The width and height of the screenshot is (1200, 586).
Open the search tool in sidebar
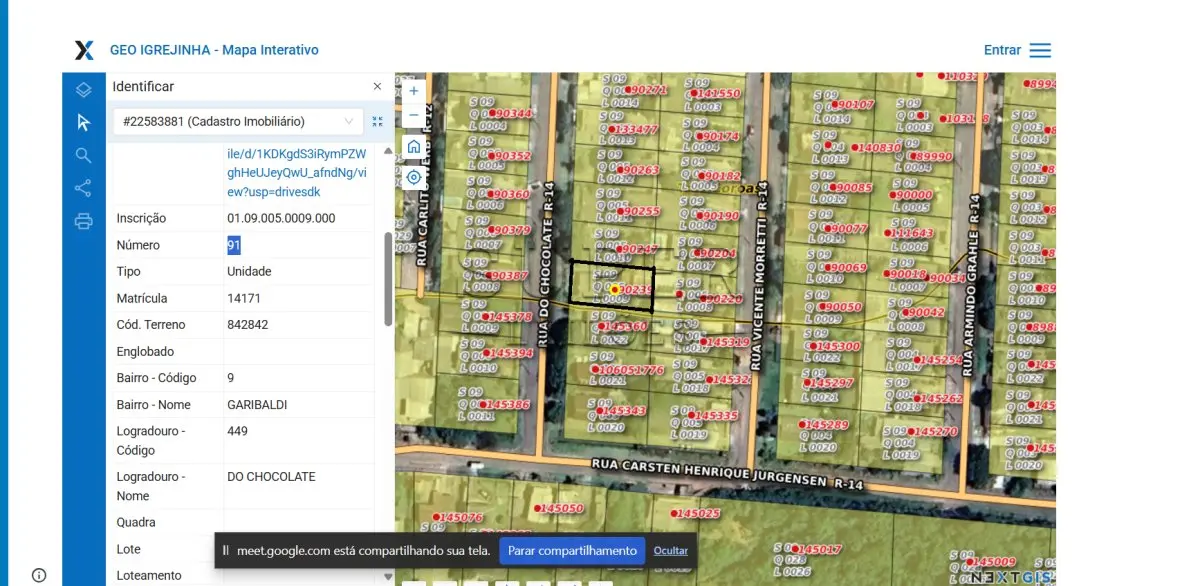point(83,155)
